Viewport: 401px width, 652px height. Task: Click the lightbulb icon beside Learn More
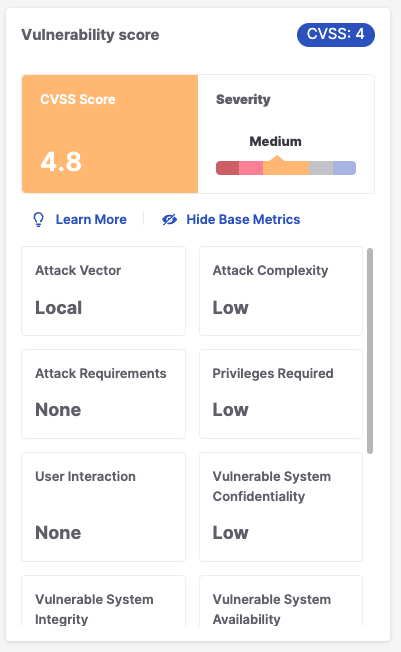point(38,220)
